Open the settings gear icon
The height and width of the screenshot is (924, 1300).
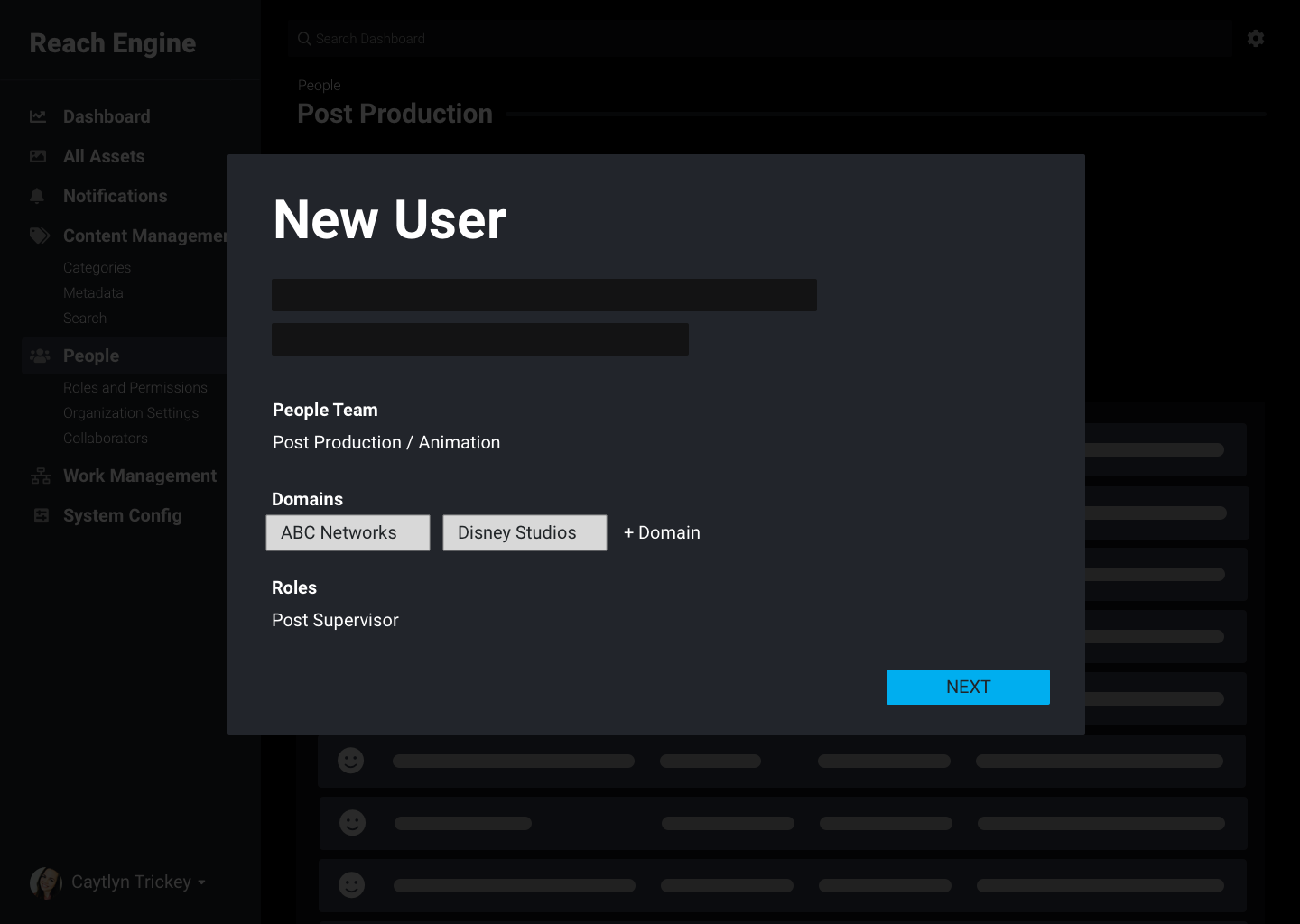coord(1256,39)
